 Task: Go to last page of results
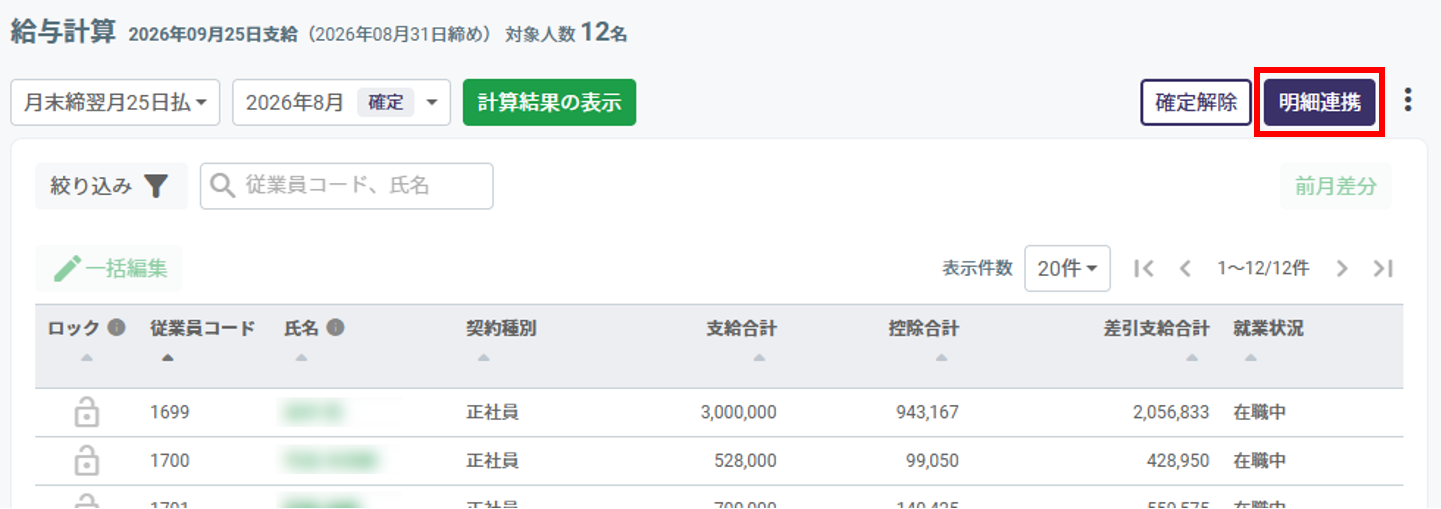pos(1383,268)
